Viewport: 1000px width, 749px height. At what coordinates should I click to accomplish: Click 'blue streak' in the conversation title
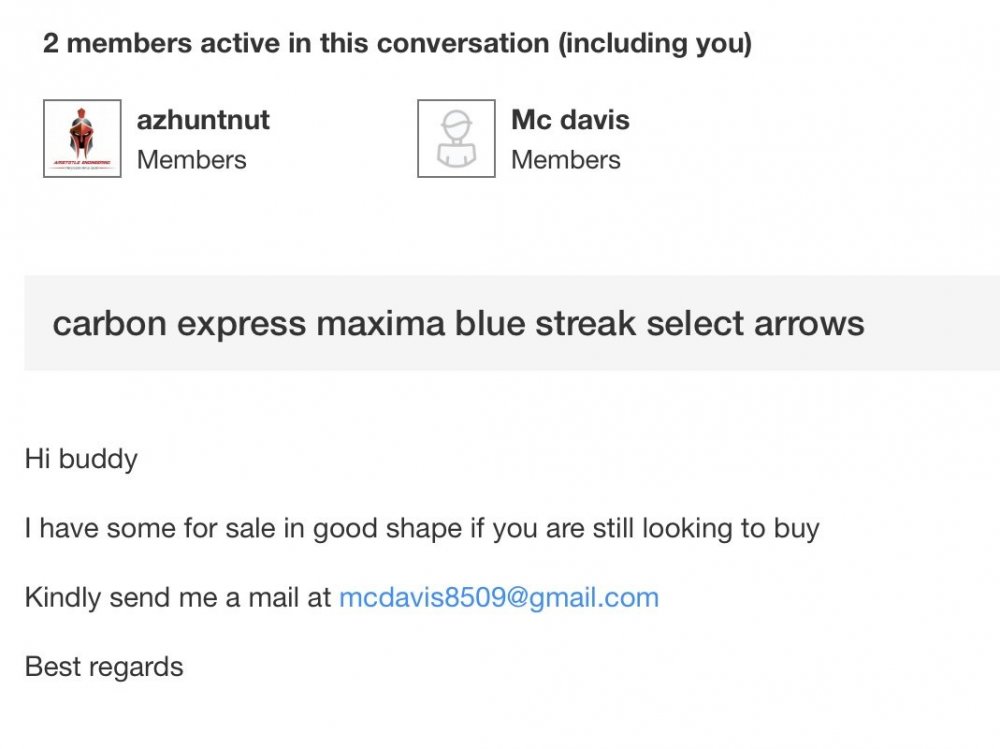pos(545,323)
